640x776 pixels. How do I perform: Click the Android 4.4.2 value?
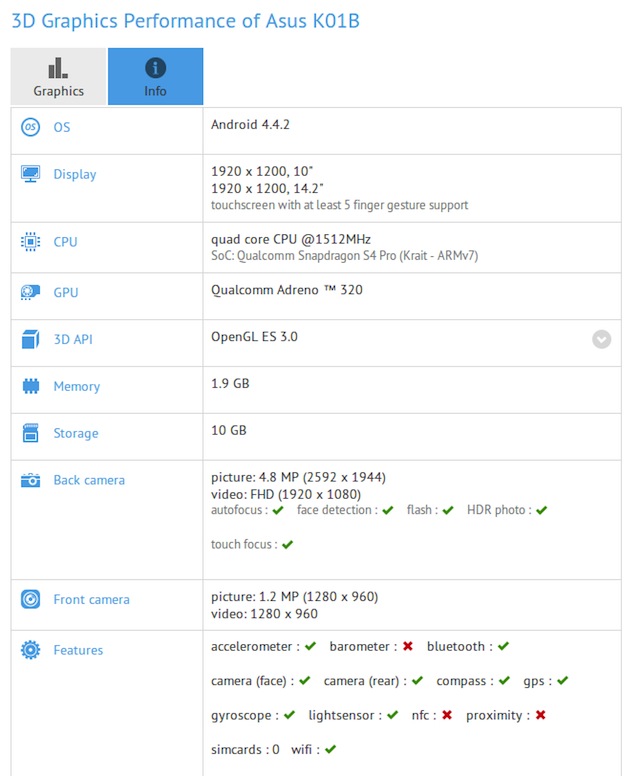(x=250, y=125)
